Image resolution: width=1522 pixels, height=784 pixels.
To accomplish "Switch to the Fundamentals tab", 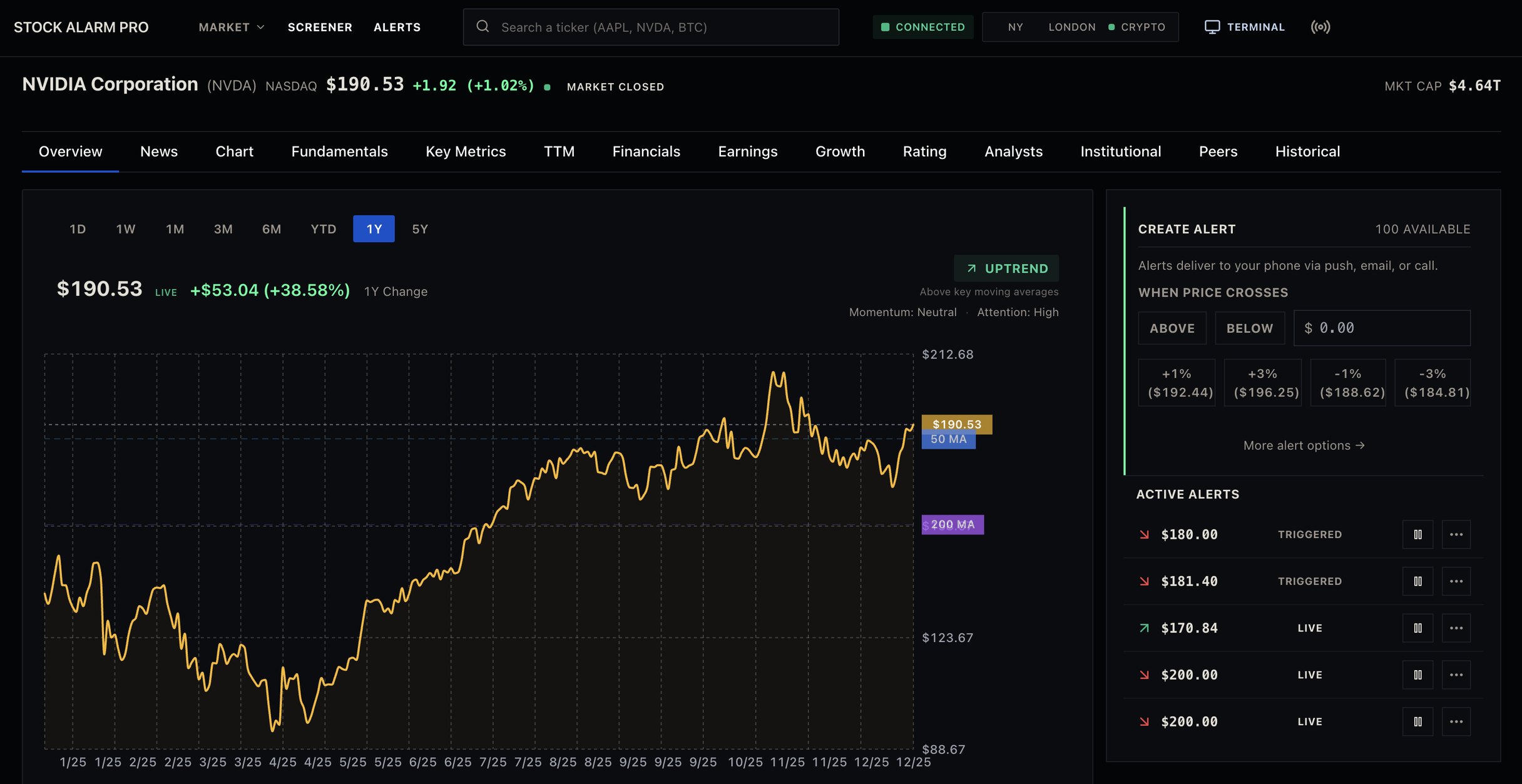I will pos(339,151).
